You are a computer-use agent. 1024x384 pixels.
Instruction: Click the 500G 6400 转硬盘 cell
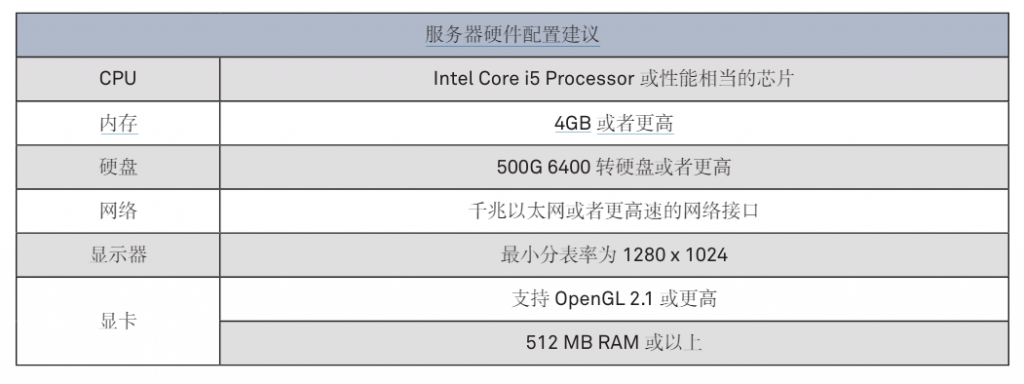point(614,167)
